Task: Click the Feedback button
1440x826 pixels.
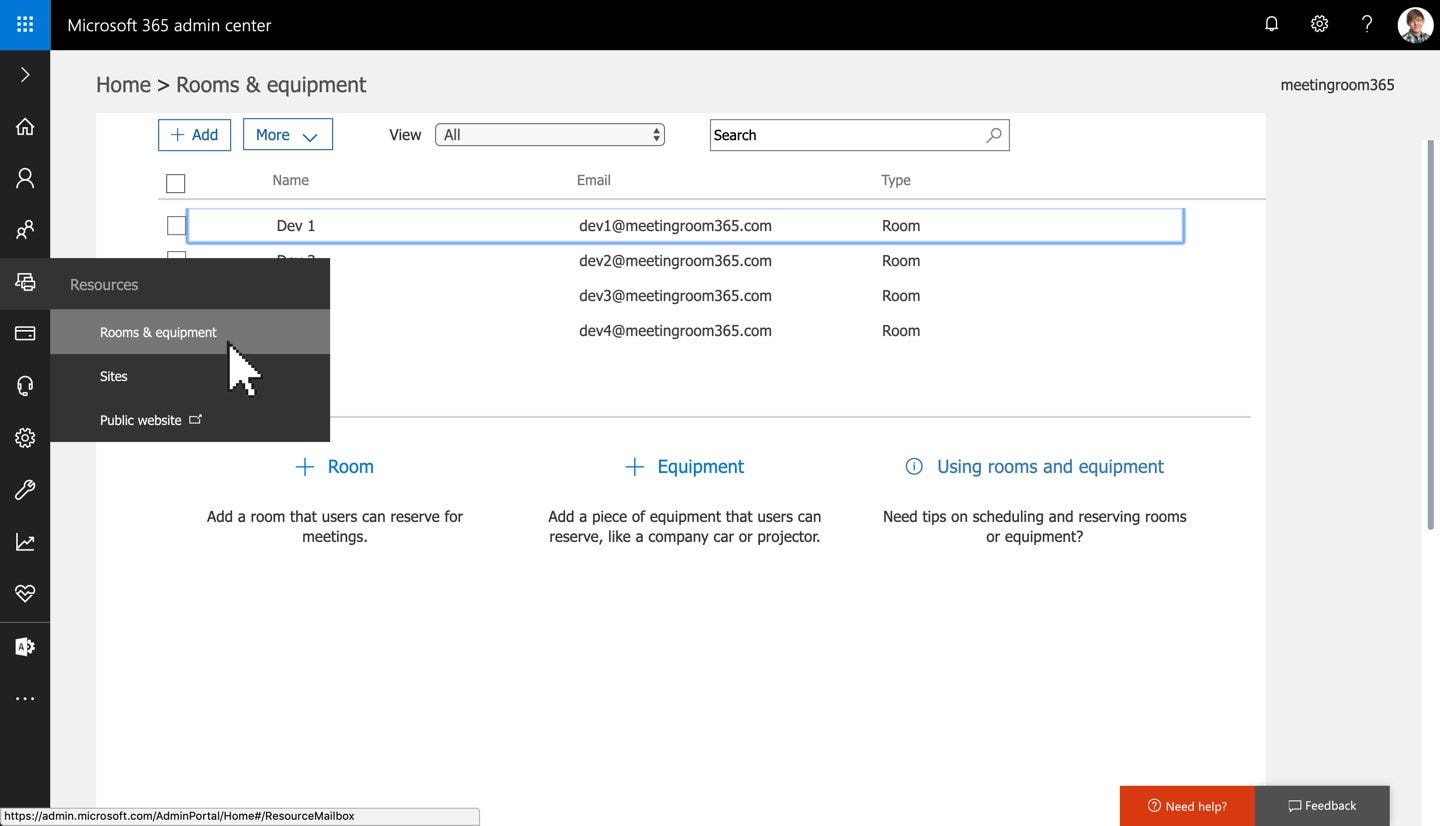Action: pyautogui.click(x=1322, y=806)
